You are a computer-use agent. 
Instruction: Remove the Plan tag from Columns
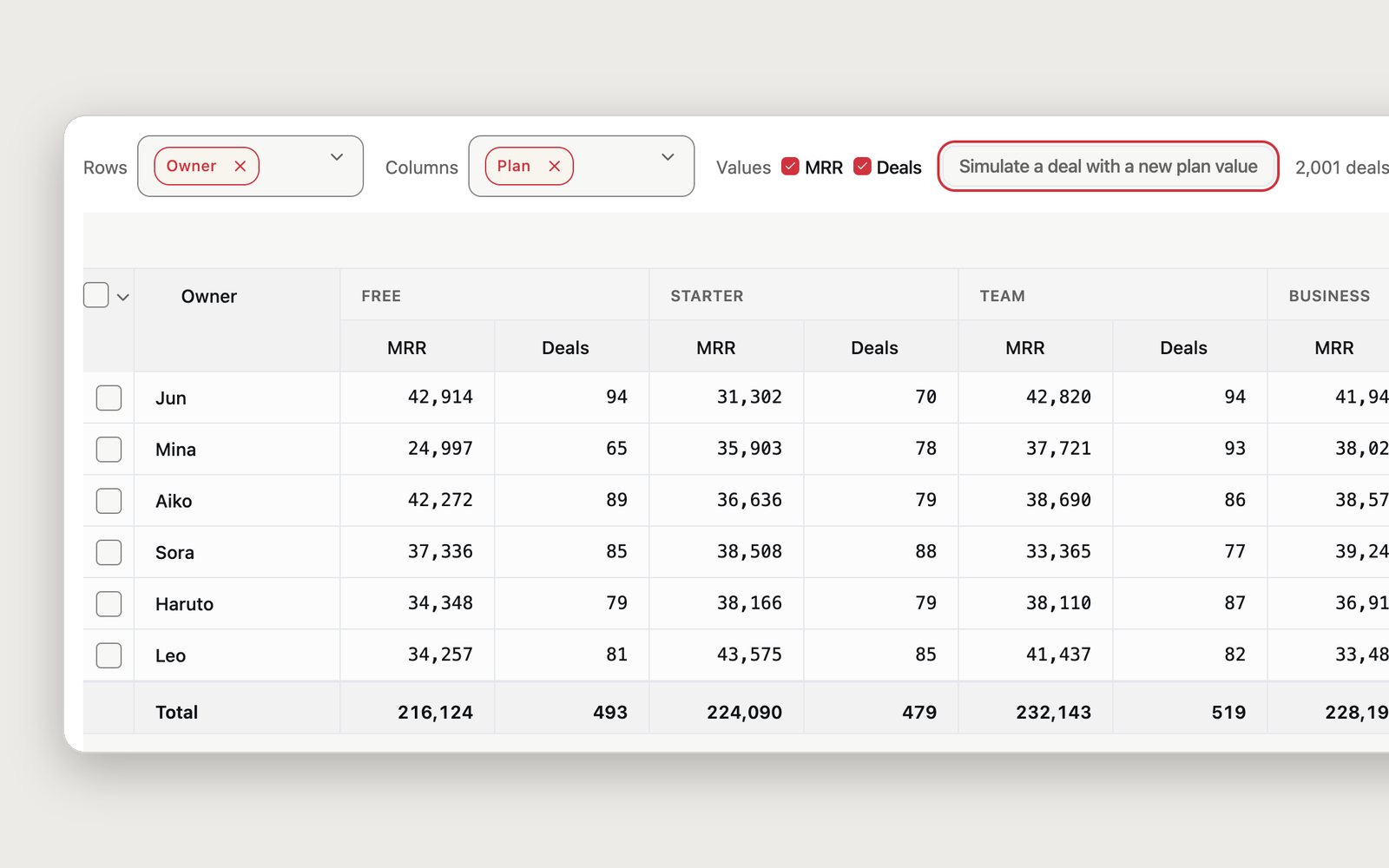[x=555, y=166]
